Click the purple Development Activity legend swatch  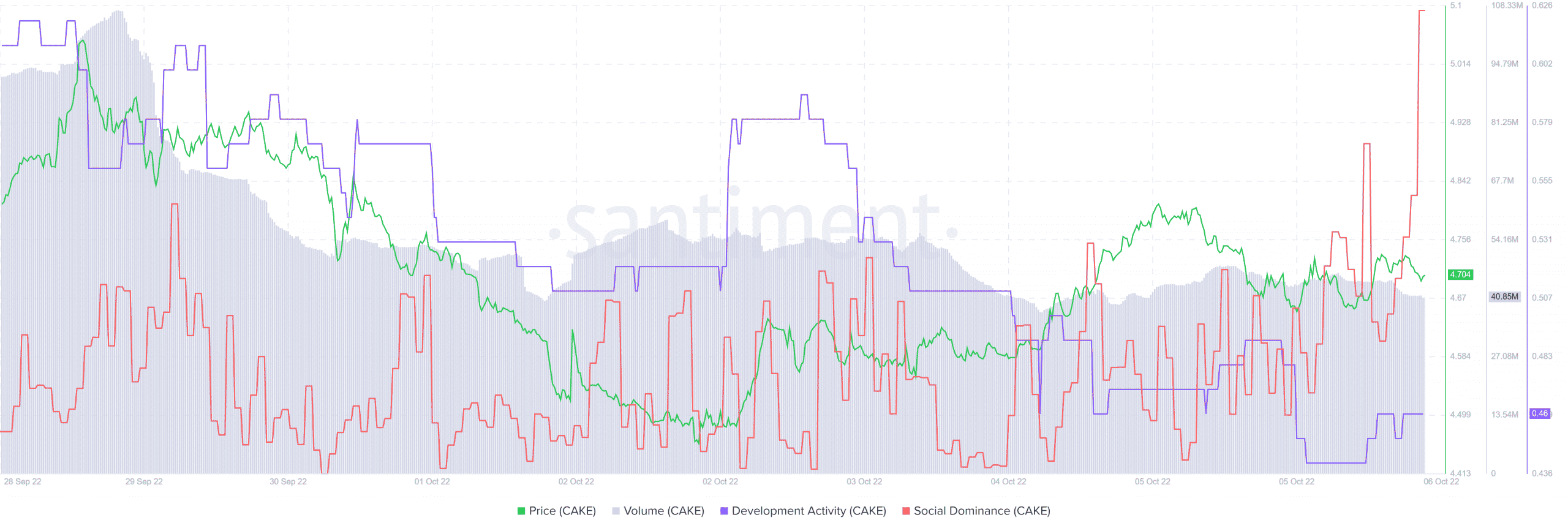click(x=724, y=511)
